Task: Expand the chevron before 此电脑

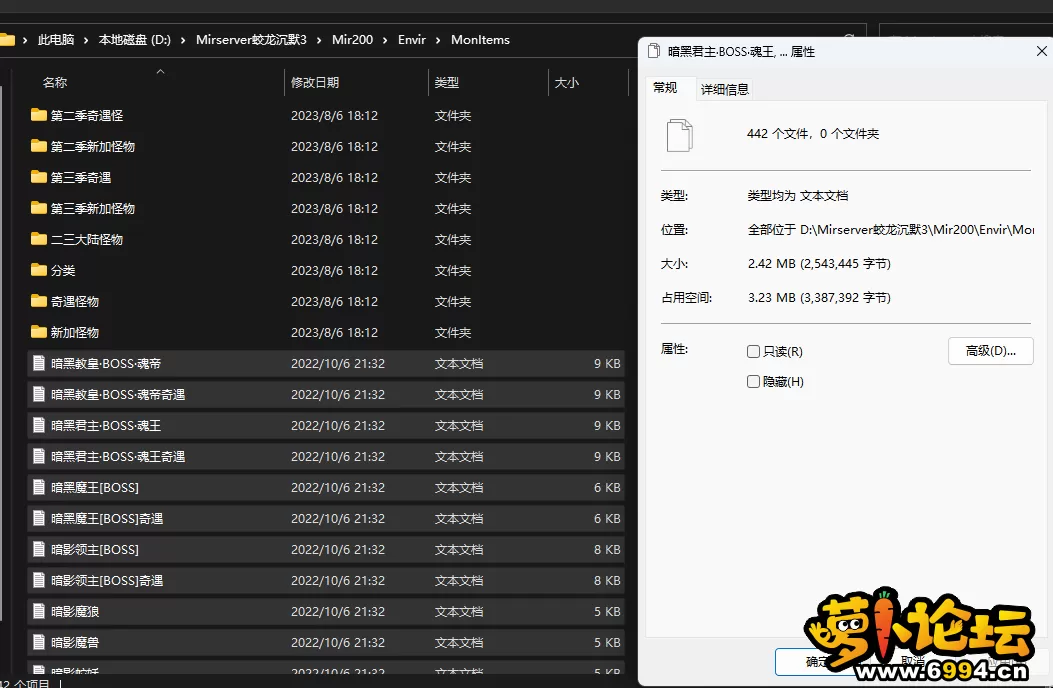Action: [x=25, y=40]
